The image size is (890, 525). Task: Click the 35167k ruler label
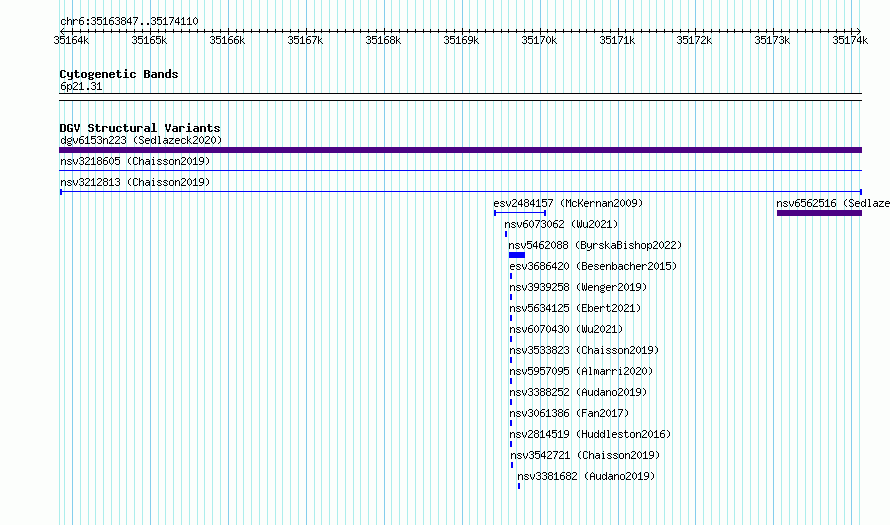coord(305,40)
